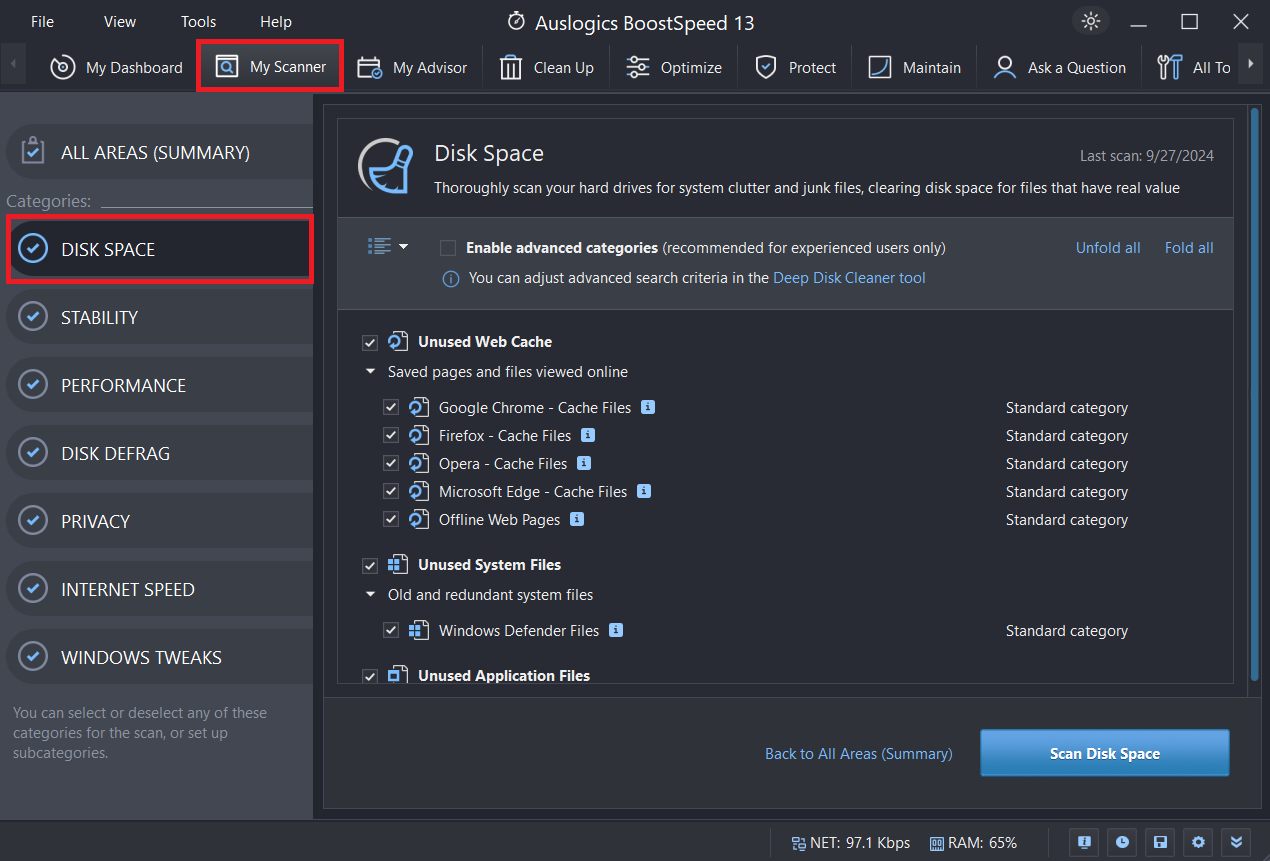Click the NET speed indicator
Image resolution: width=1270 pixels, height=861 pixels.
850,843
